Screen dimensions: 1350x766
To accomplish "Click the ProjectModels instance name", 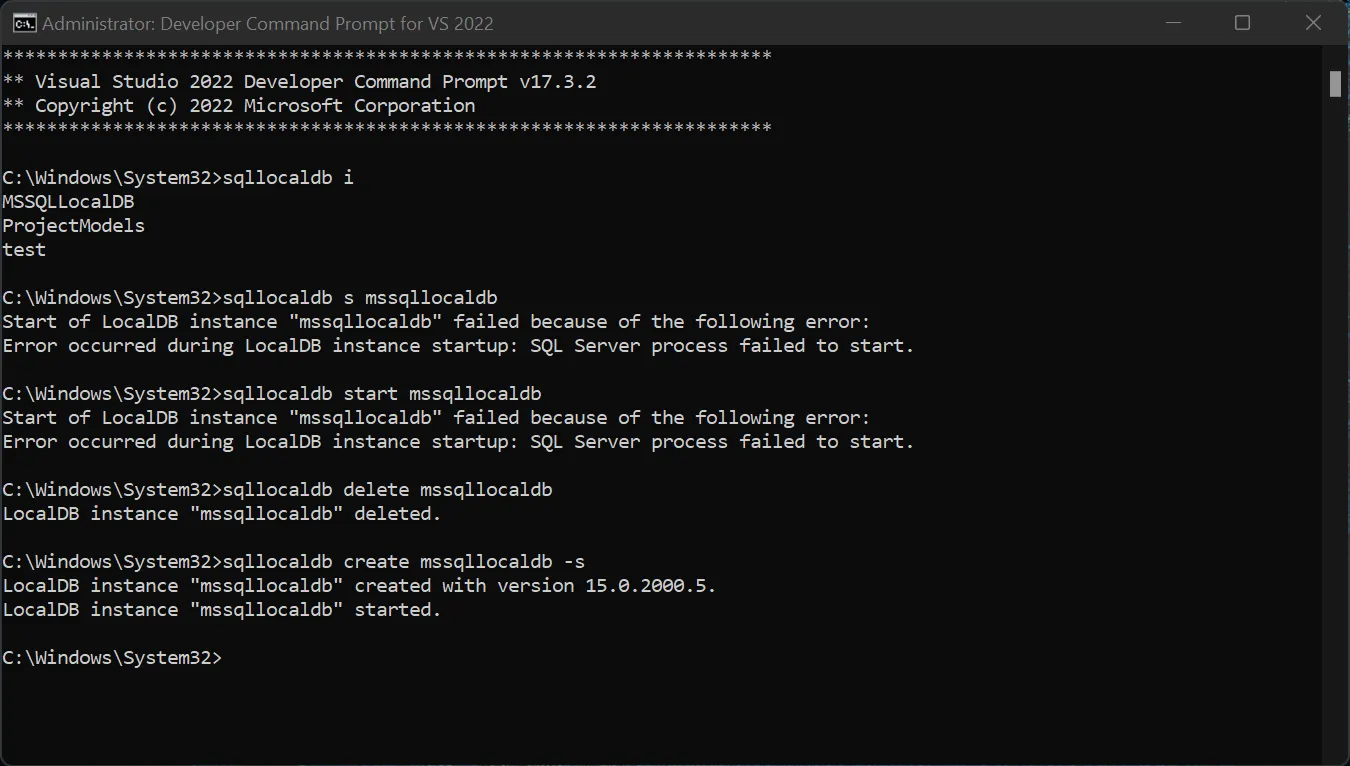I will pyautogui.click(x=73, y=226).
